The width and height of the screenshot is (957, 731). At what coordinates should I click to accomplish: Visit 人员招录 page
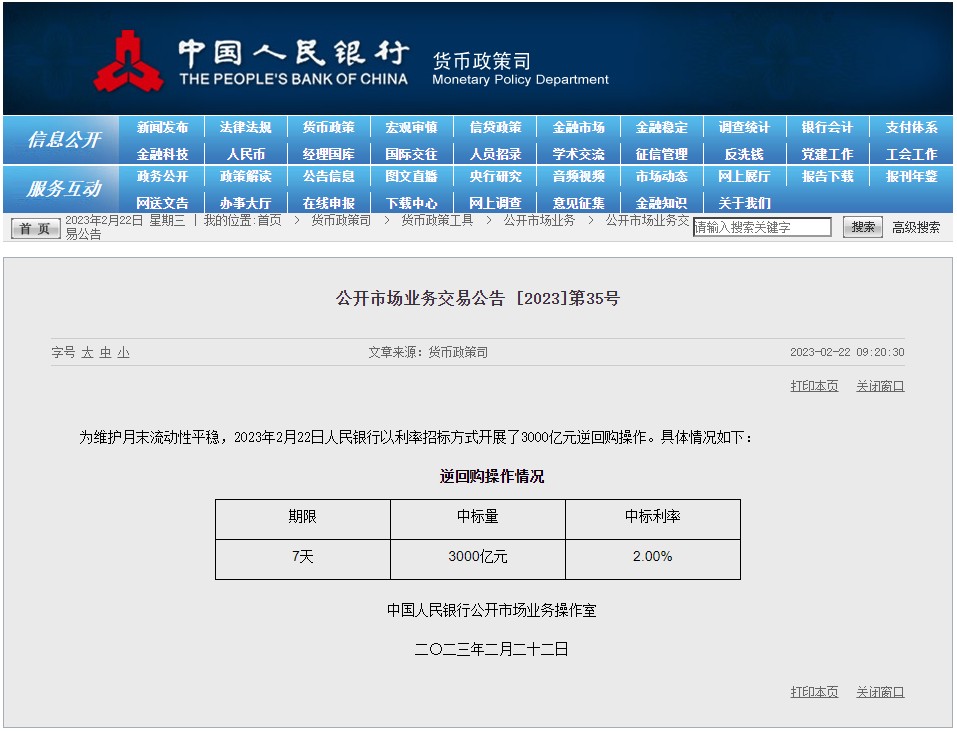(495, 154)
